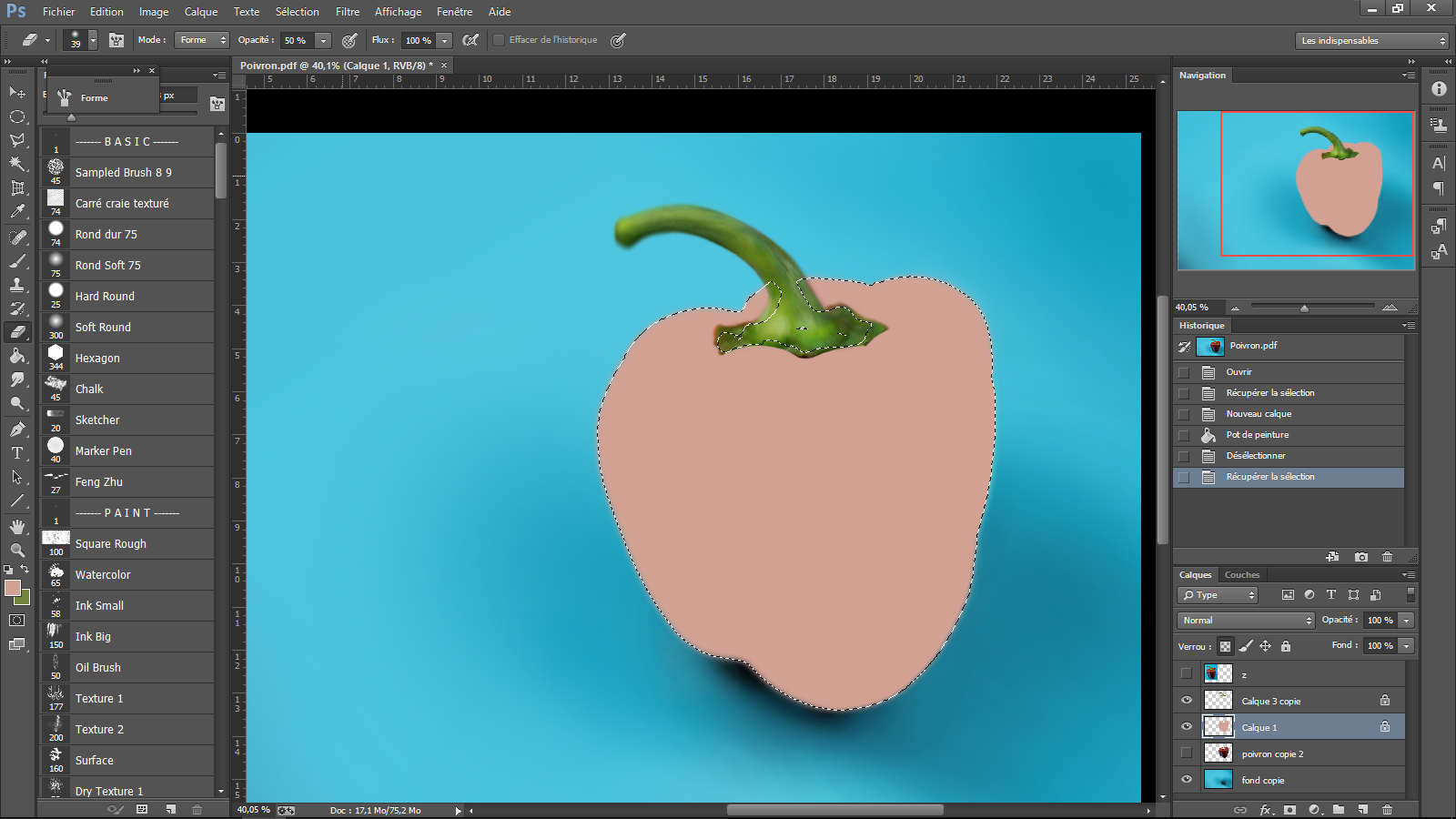
Task: Select the Horizontal Type tool
Action: tap(17, 452)
